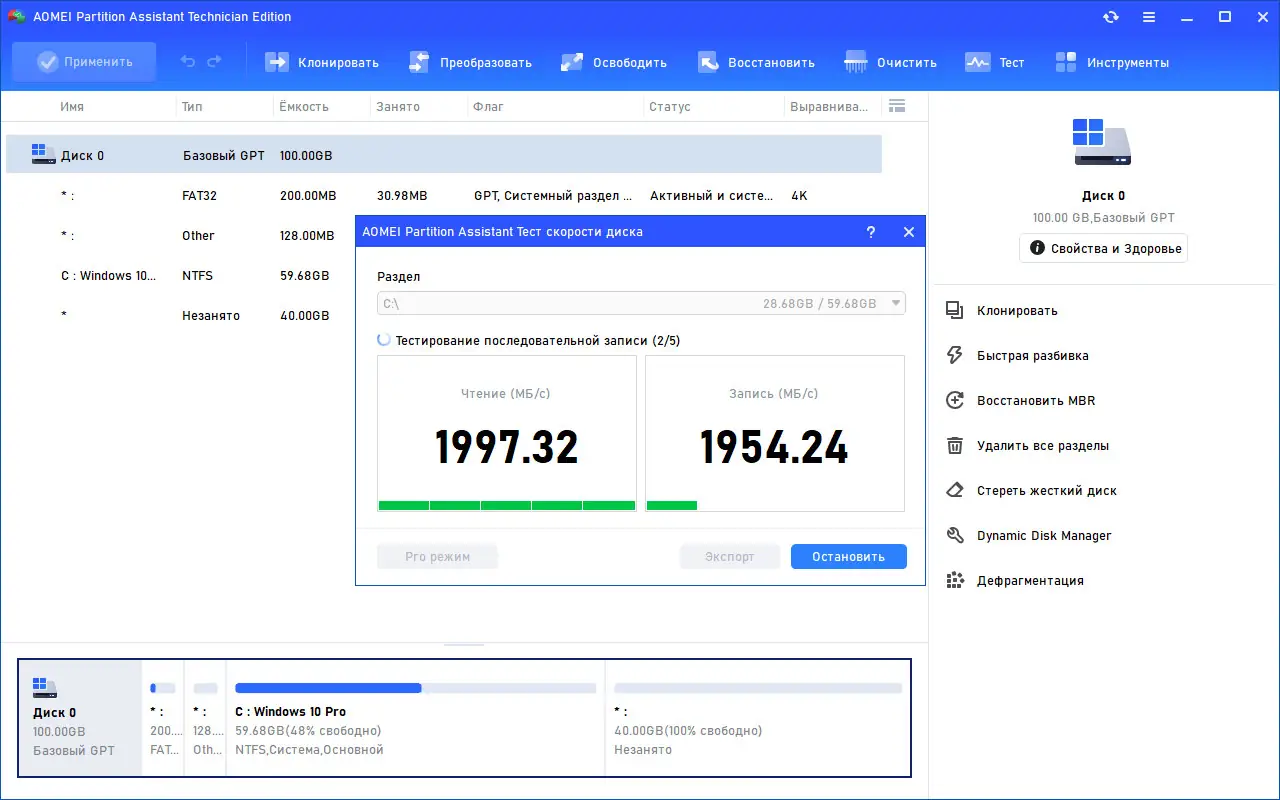Click the Удалить все разделы trash icon
Screen dimensions: 1280x800
pyautogui.click(x=955, y=446)
